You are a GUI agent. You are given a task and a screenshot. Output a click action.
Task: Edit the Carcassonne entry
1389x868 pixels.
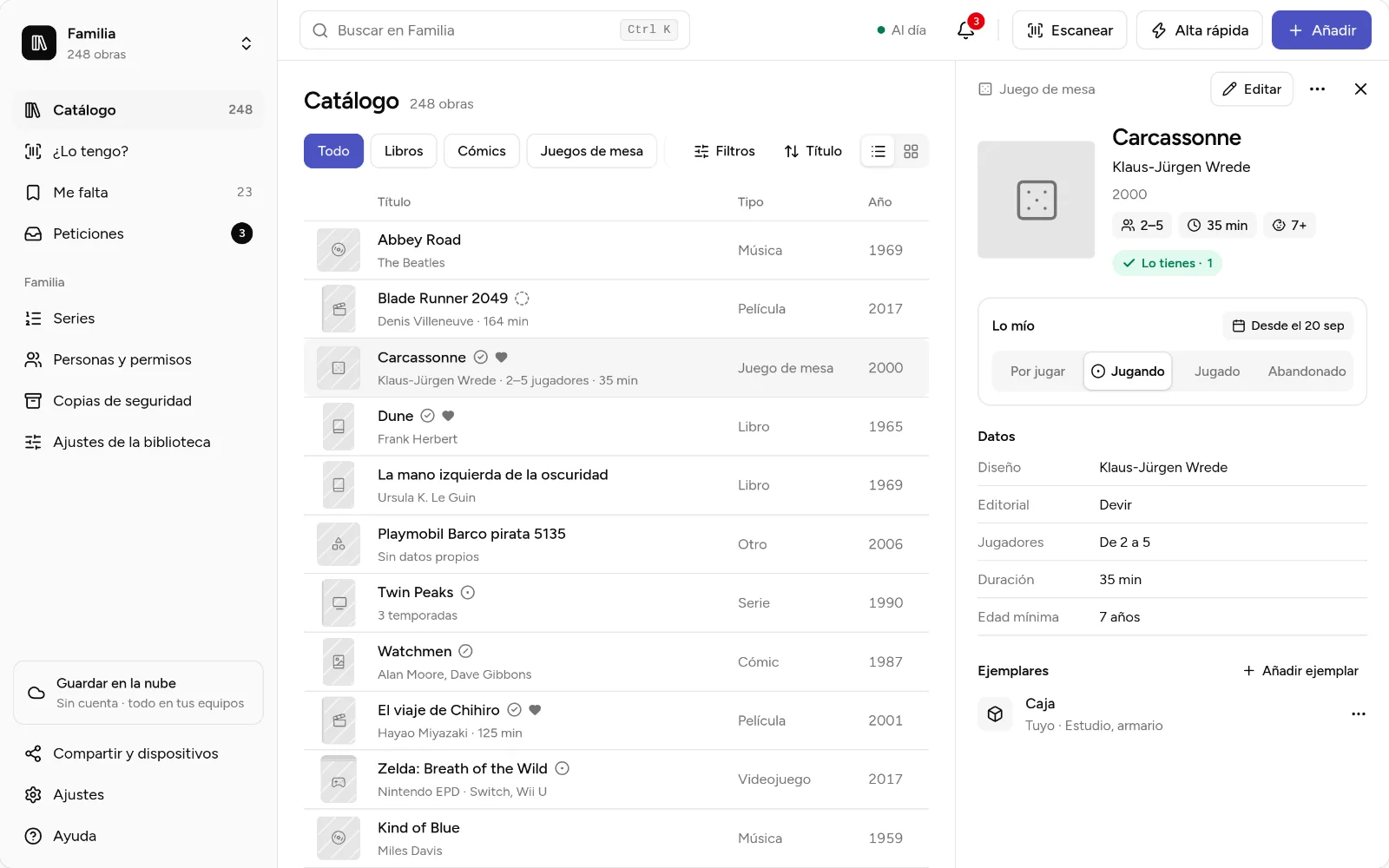click(x=1252, y=89)
